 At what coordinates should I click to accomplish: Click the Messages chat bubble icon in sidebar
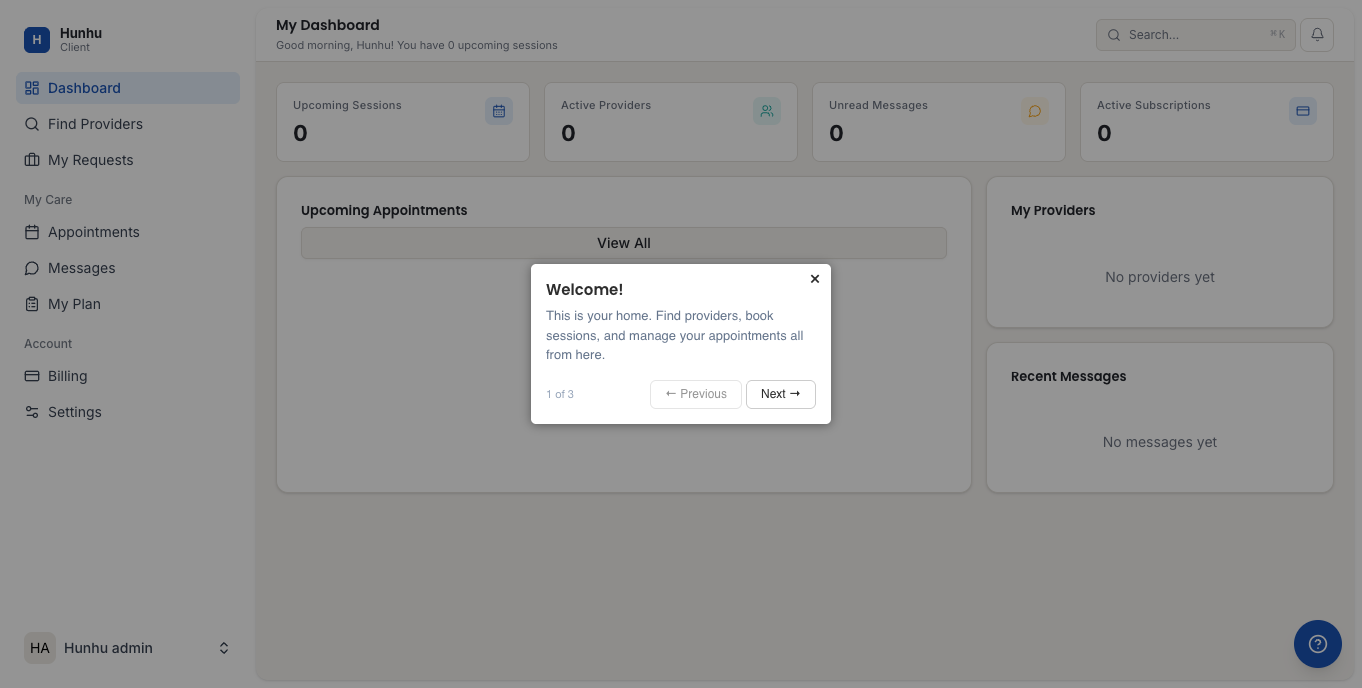click(32, 268)
